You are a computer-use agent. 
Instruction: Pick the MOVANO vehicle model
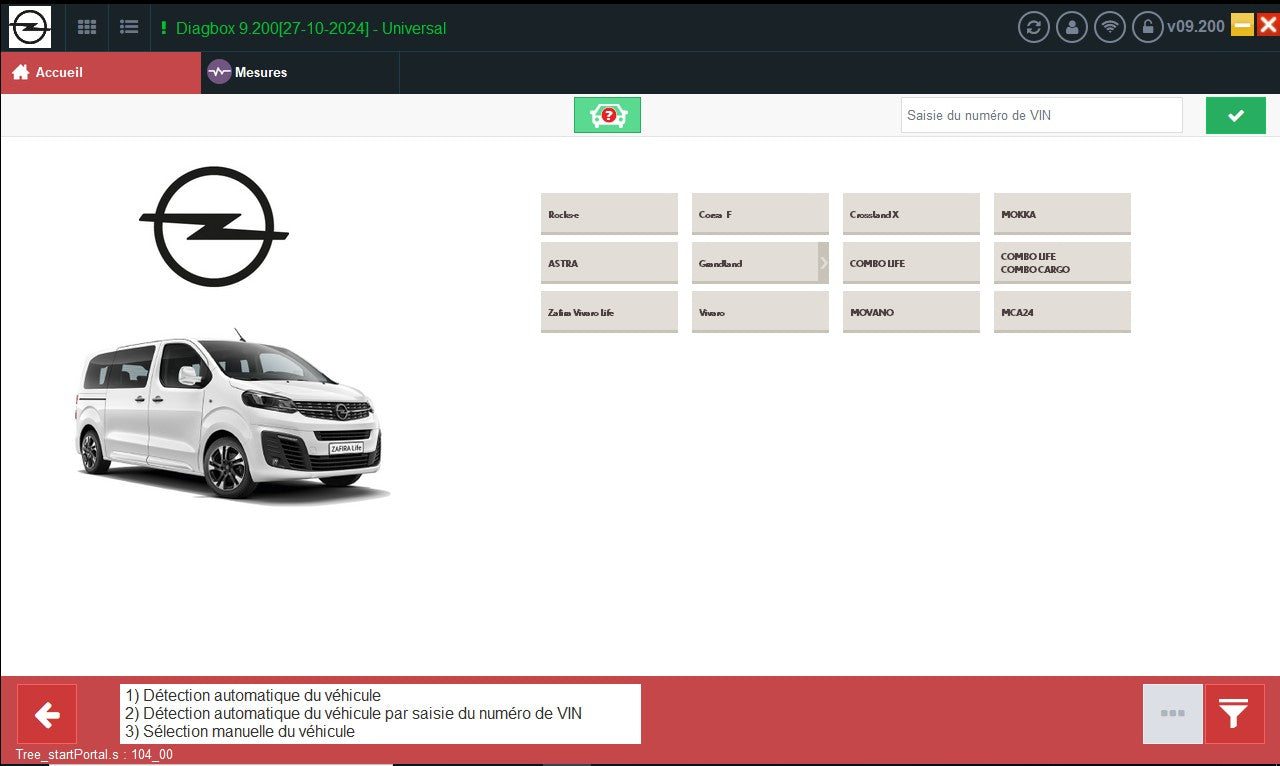click(x=911, y=312)
